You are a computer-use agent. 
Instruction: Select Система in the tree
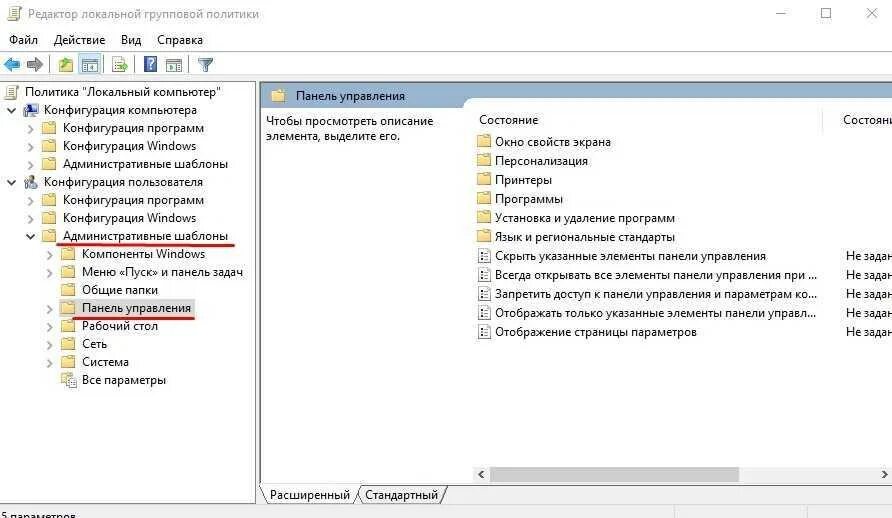(105, 362)
